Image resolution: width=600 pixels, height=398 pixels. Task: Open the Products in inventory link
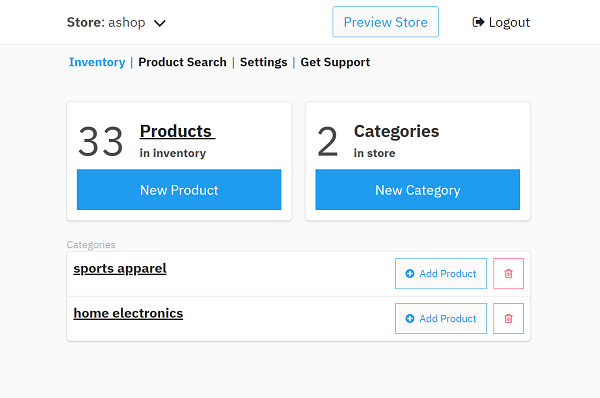click(177, 131)
